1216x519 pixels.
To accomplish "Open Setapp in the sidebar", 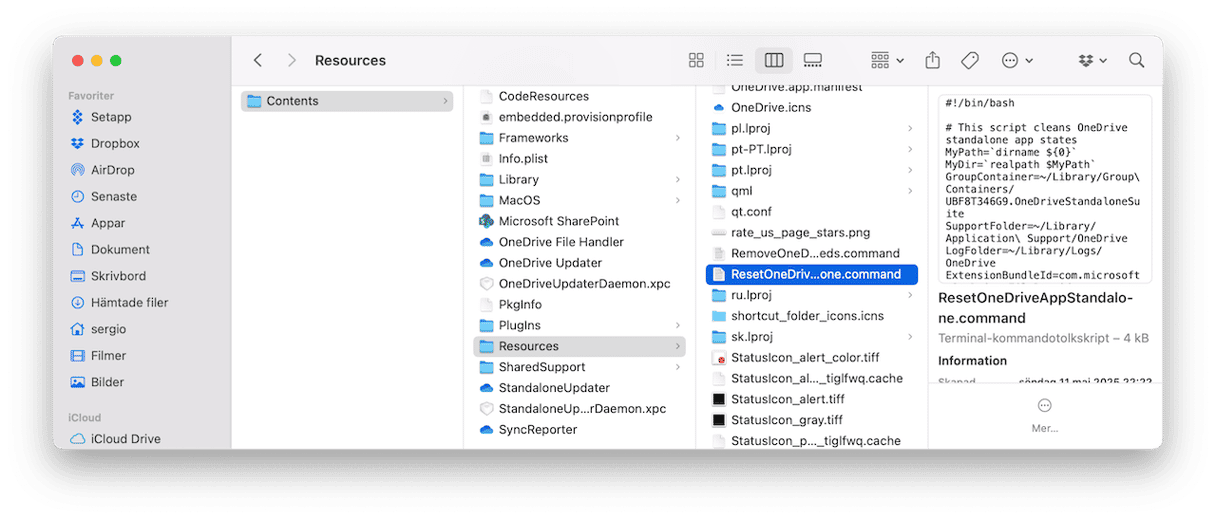I will pos(111,117).
